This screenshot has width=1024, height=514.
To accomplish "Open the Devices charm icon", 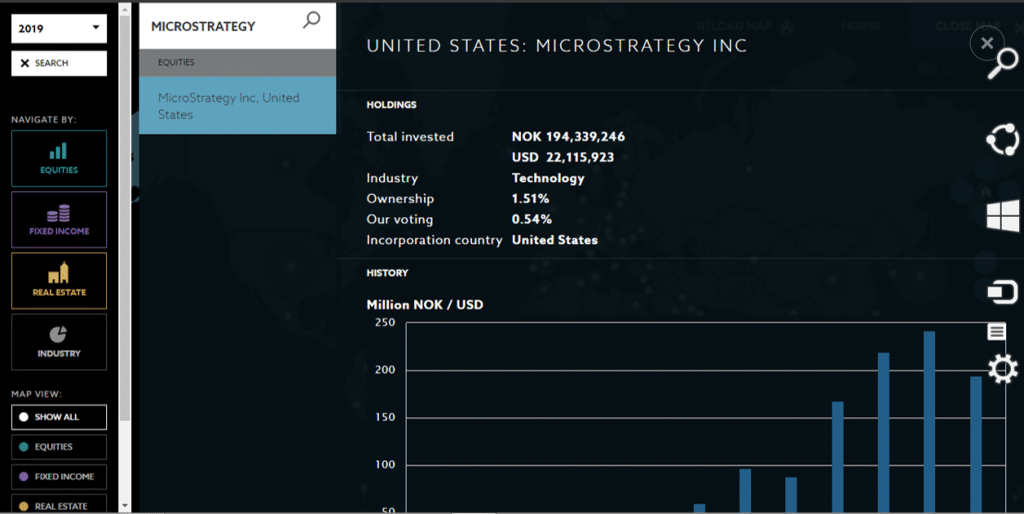I will [x=1002, y=292].
